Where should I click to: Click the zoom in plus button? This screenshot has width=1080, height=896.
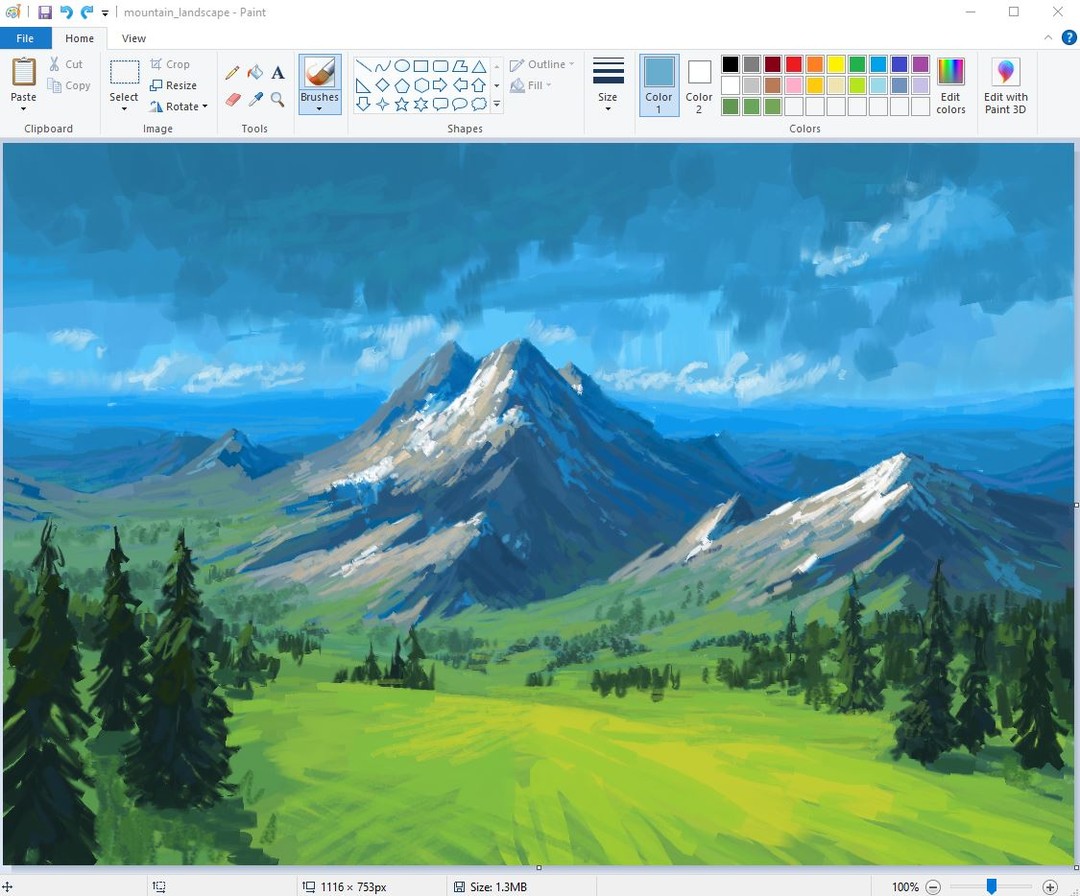pos(1050,887)
